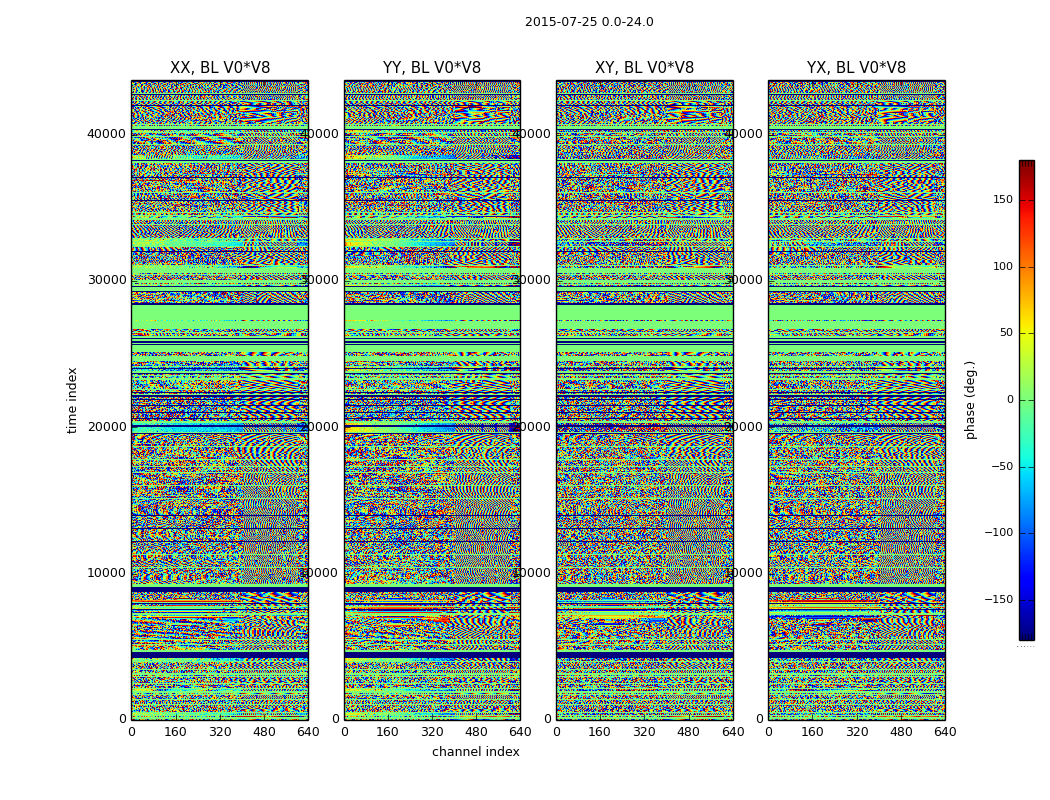
Task: Click the '320' x-tick under the YY panel
Action: [x=432, y=732]
